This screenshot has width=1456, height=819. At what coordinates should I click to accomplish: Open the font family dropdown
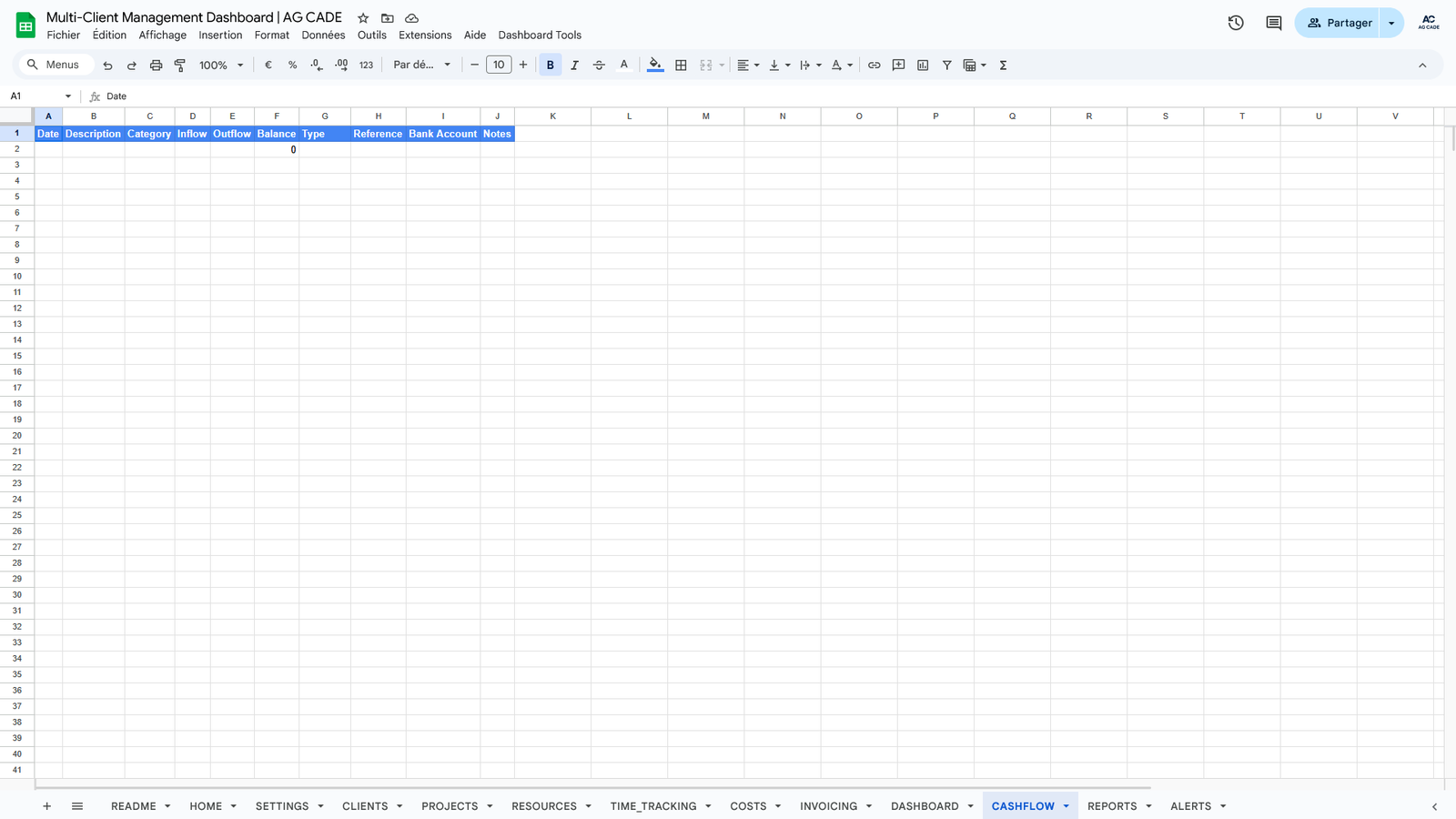(x=421, y=66)
